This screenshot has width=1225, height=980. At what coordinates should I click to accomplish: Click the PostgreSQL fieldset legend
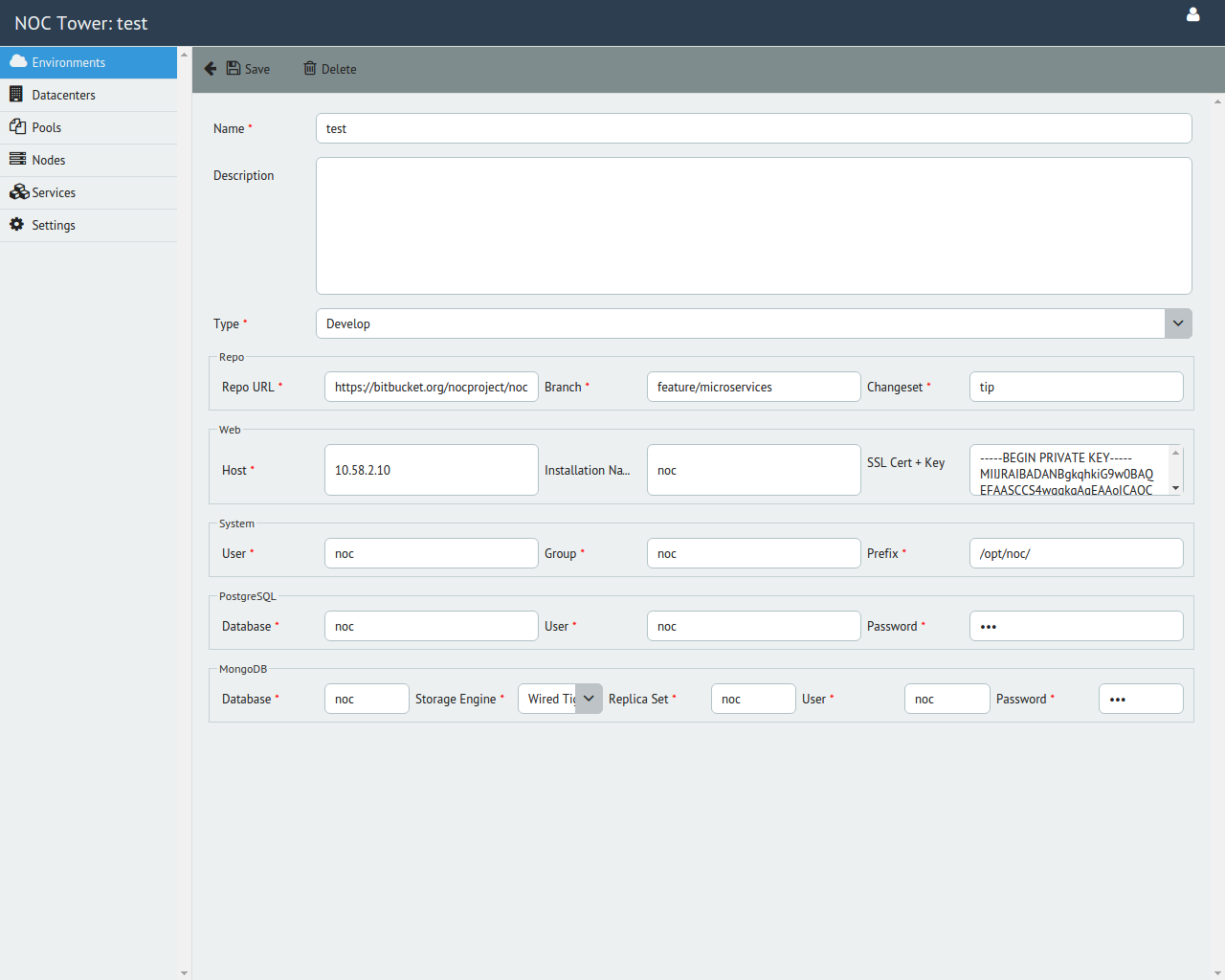pyautogui.click(x=248, y=596)
